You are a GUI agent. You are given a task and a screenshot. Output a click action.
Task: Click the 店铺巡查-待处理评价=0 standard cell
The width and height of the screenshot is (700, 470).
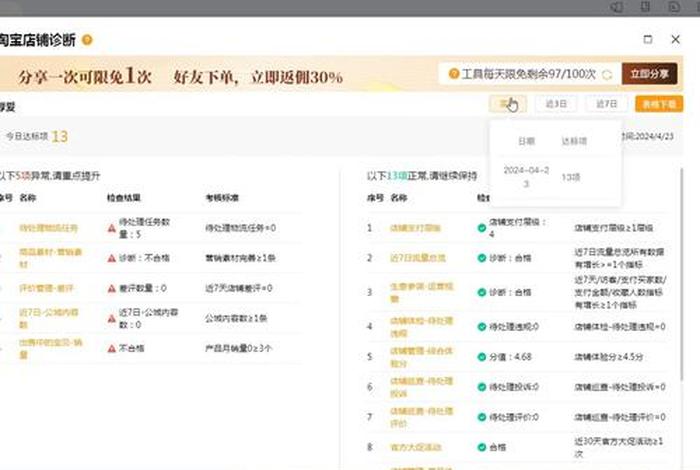(620, 417)
